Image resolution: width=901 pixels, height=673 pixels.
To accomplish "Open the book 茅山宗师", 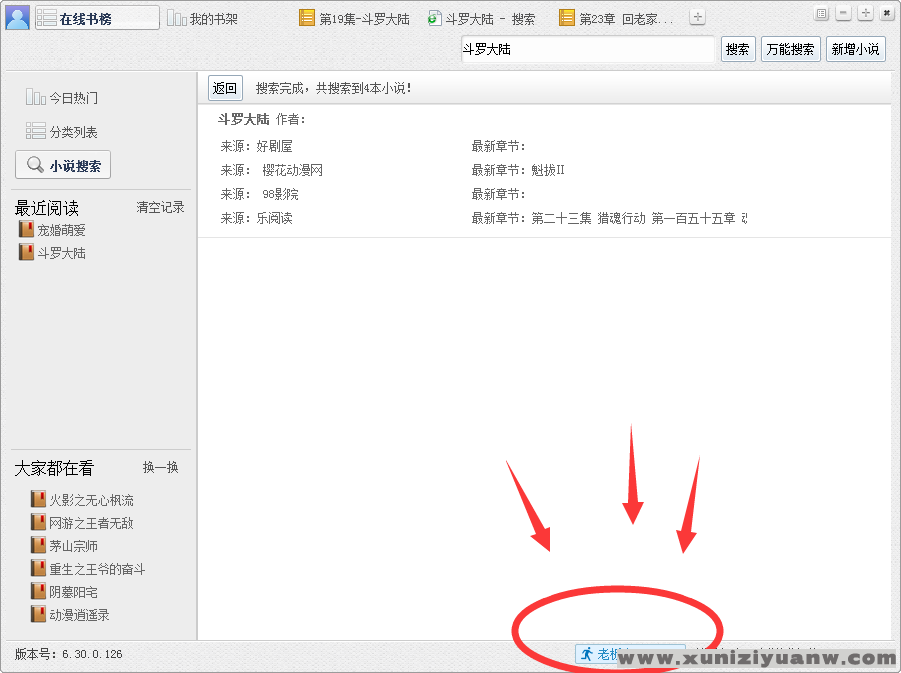I will click(73, 546).
